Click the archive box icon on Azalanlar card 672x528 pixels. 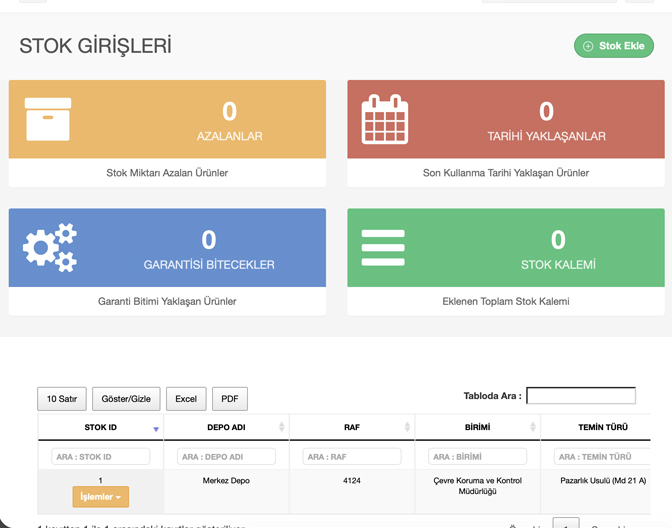[x=48, y=119]
